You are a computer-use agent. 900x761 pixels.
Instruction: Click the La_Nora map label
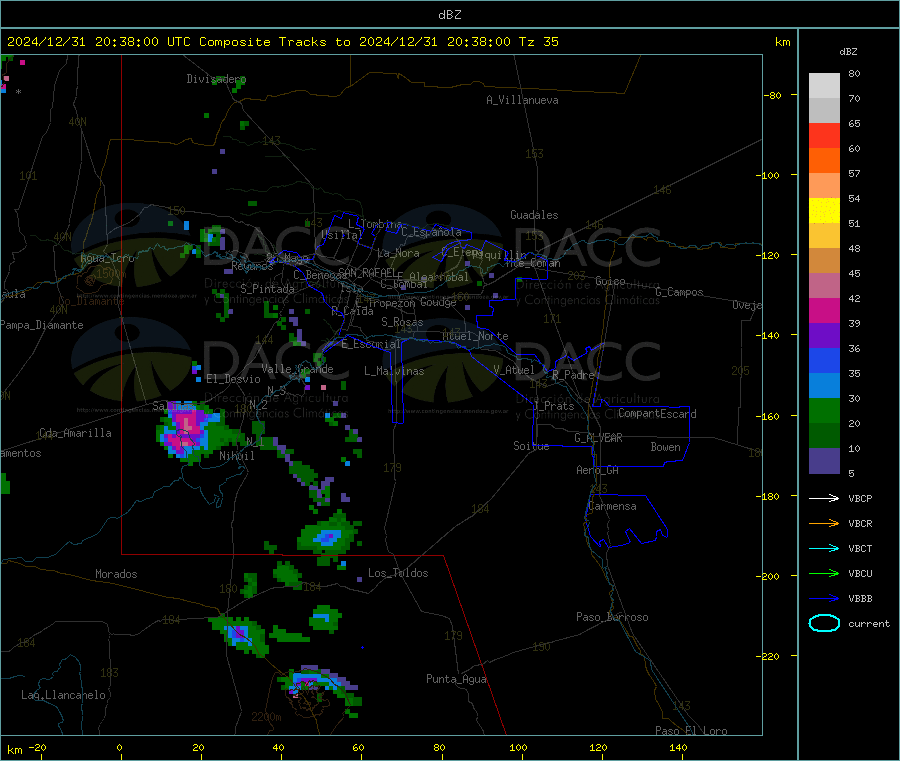coord(398,253)
